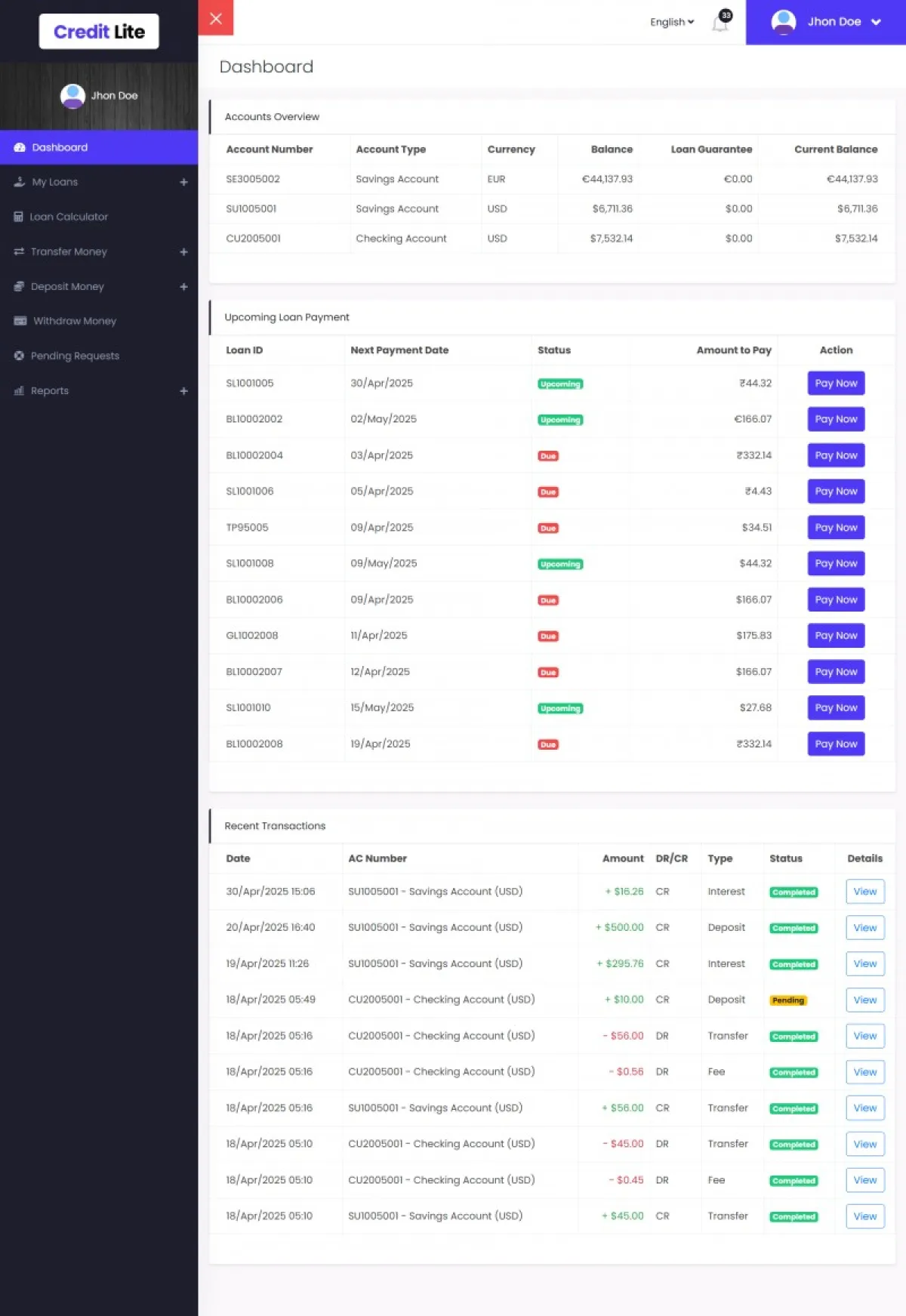
Task: Open the Dashboard menu item
Action: coord(99,147)
